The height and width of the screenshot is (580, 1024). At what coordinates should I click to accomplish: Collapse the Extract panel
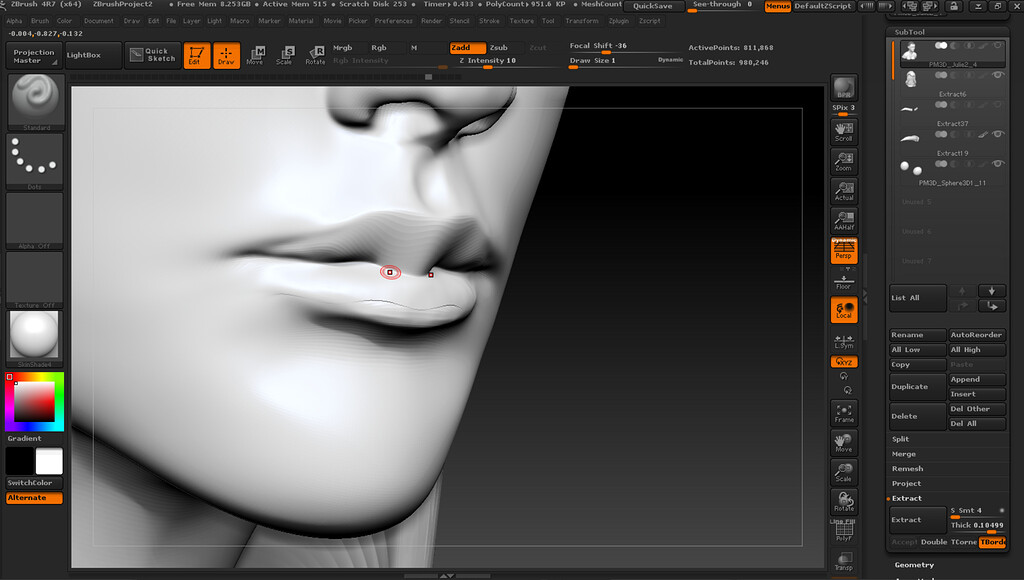click(905, 498)
